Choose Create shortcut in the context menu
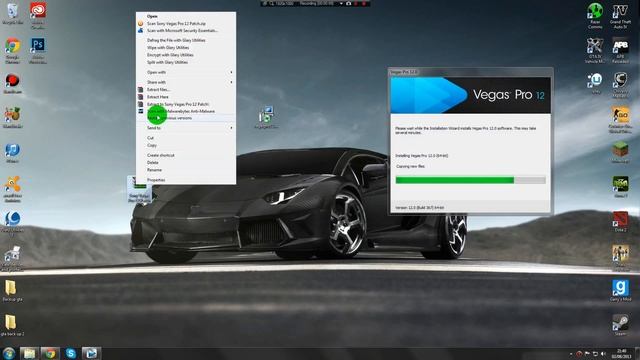Viewport: 640px width, 360px height. point(186,156)
